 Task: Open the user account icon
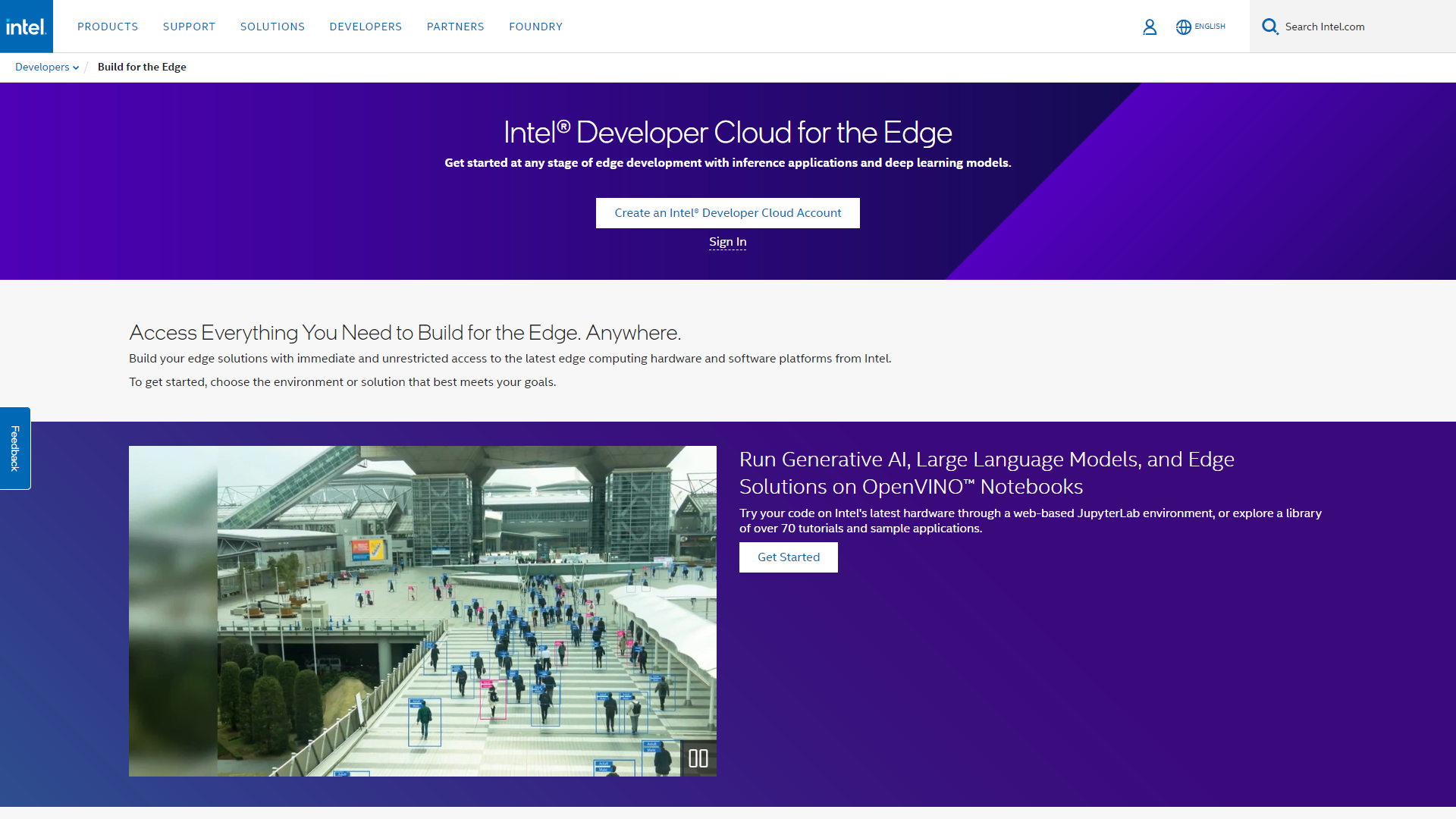1150,27
